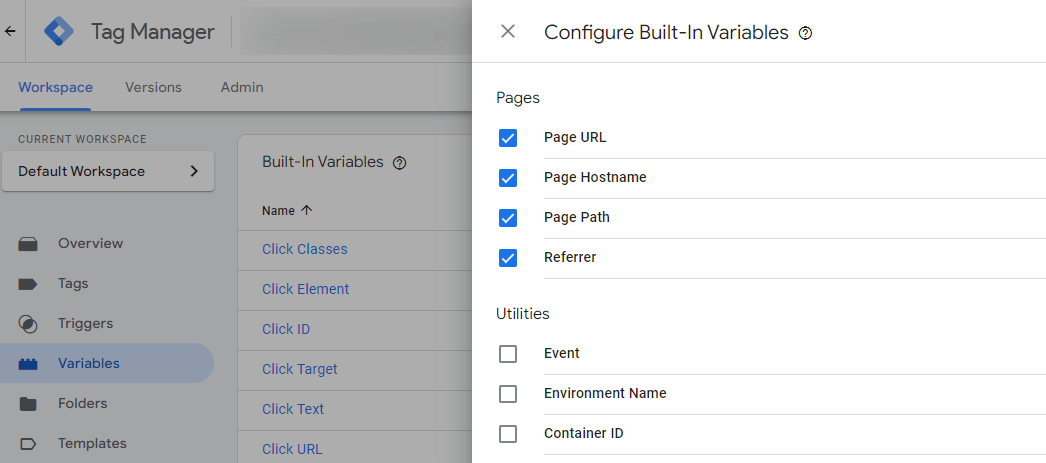Click the back arrow beside Tag Manager logo
The height and width of the screenshot is (463, 1046).
pos(10,32)
